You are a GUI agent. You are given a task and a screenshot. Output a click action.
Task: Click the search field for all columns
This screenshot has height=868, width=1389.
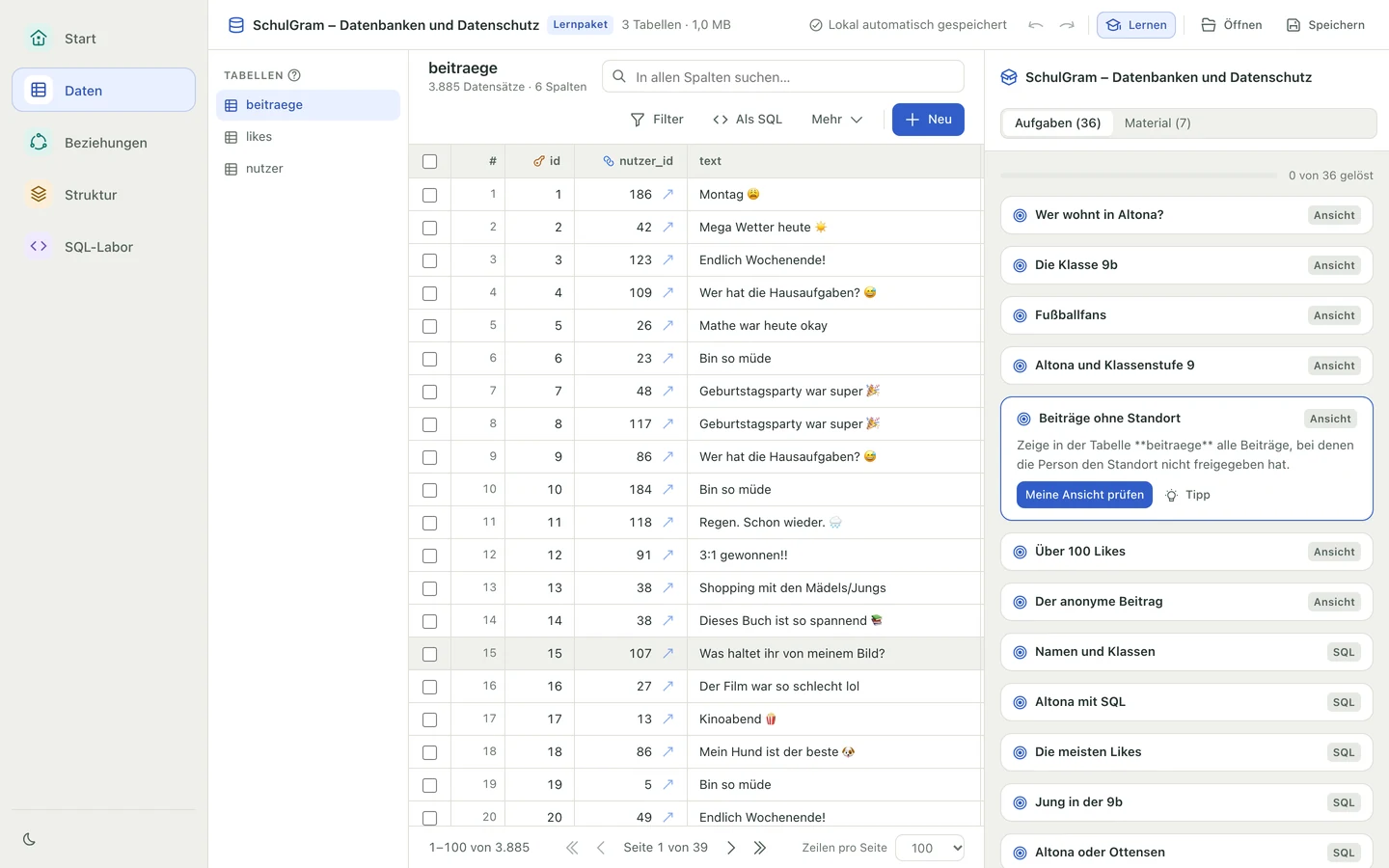coord(783,76)
